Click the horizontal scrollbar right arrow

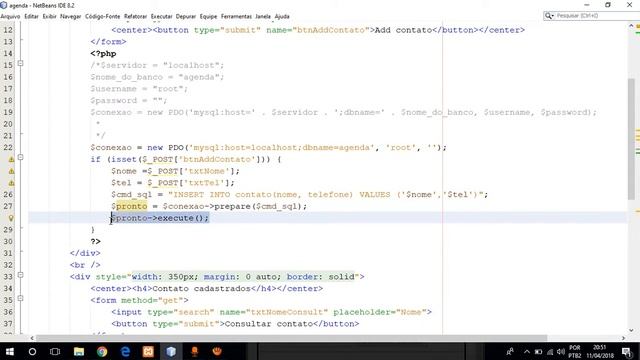pyautogui.click(x=623, y=338)
